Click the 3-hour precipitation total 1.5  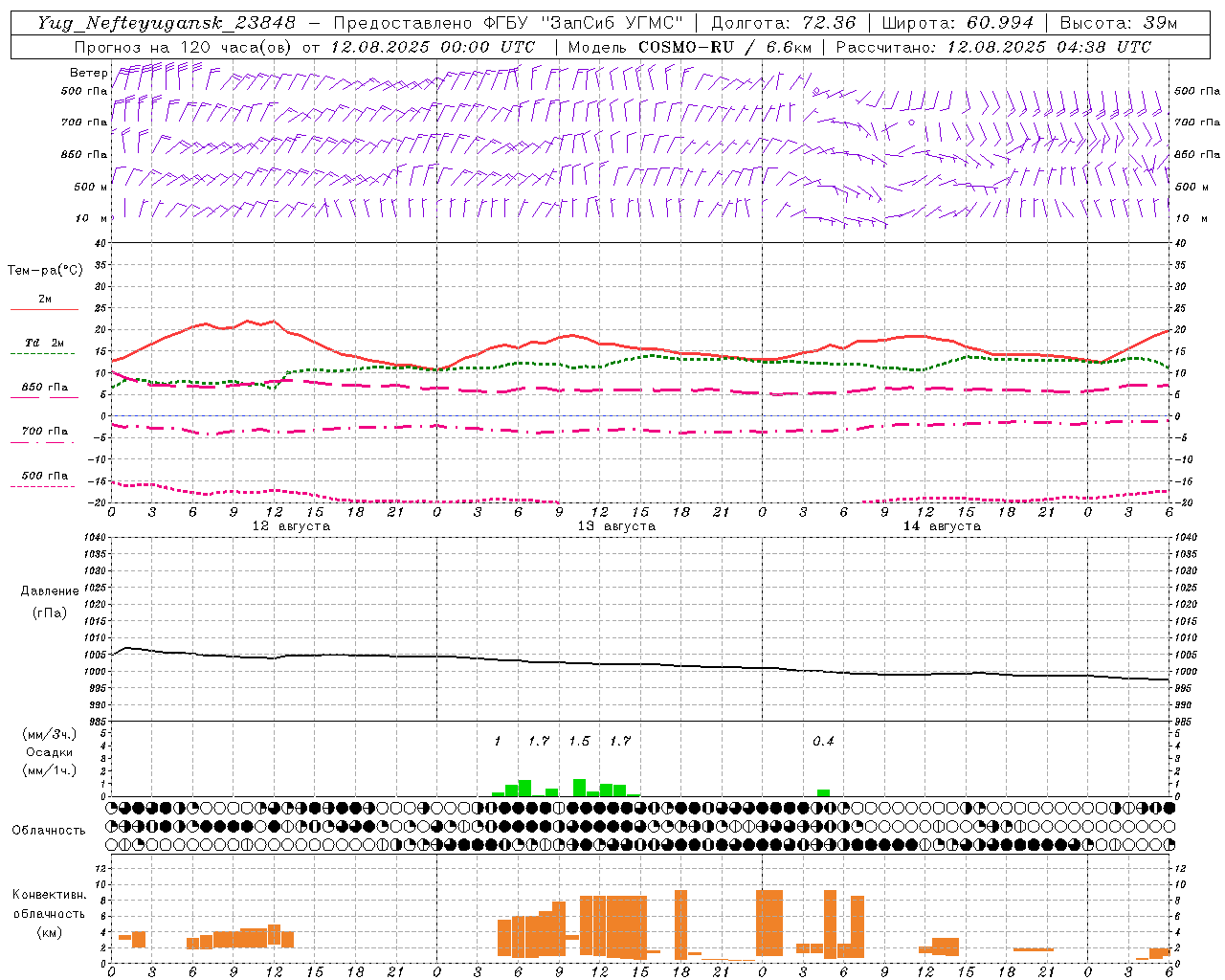[x=579, y=742]
